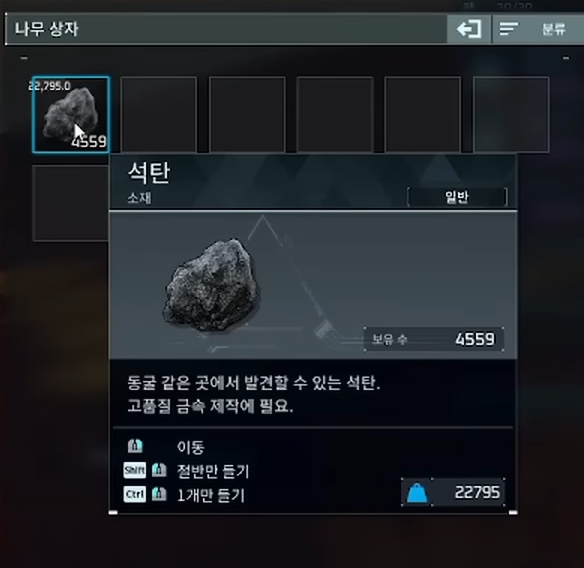Image resolution: width=584 pixels, height=568 pixels.
Task: Click the sort lines icon
Action: click(x=508, y=29)
